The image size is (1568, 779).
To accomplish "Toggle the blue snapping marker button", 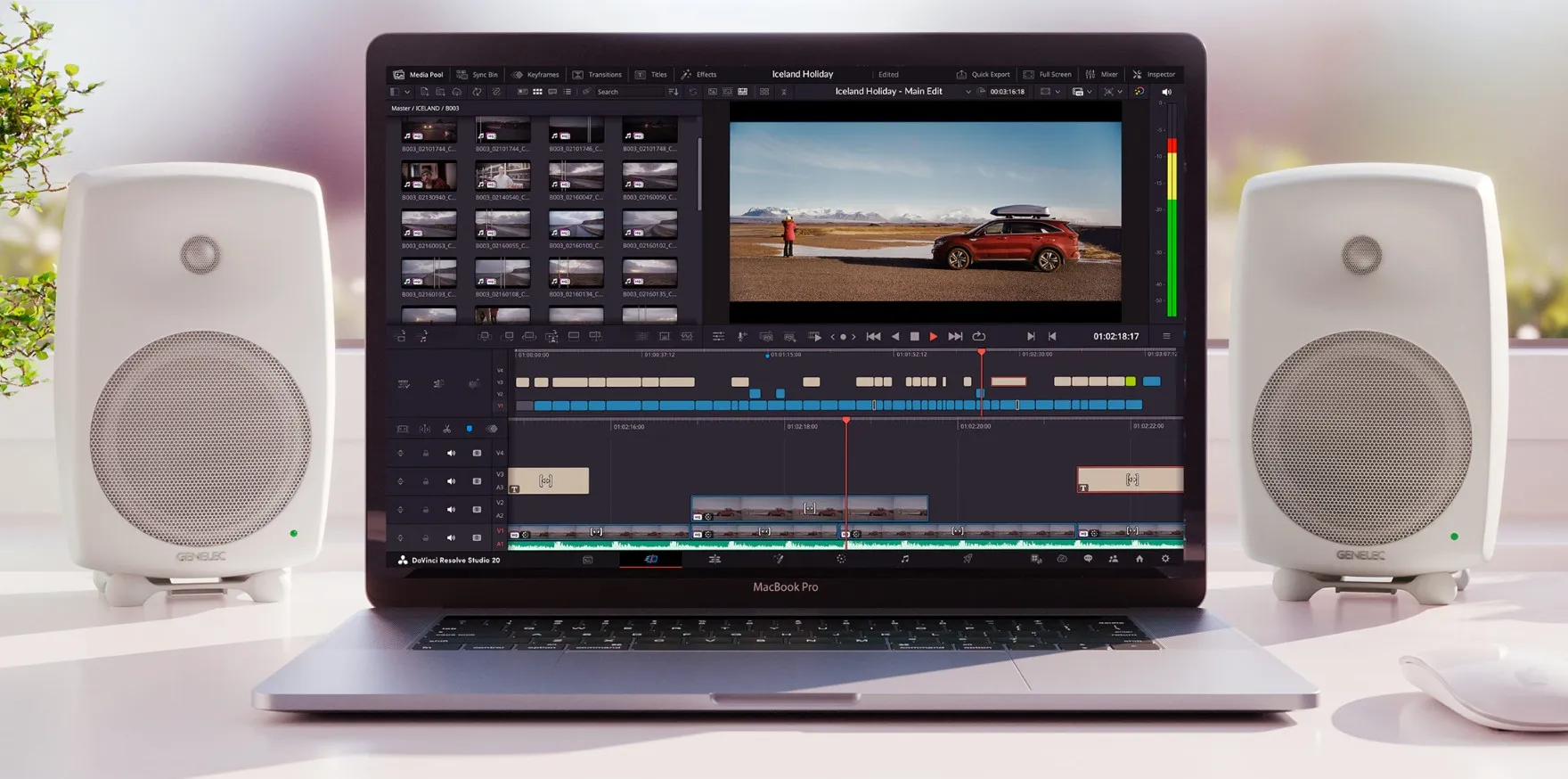I will (470, 429).
